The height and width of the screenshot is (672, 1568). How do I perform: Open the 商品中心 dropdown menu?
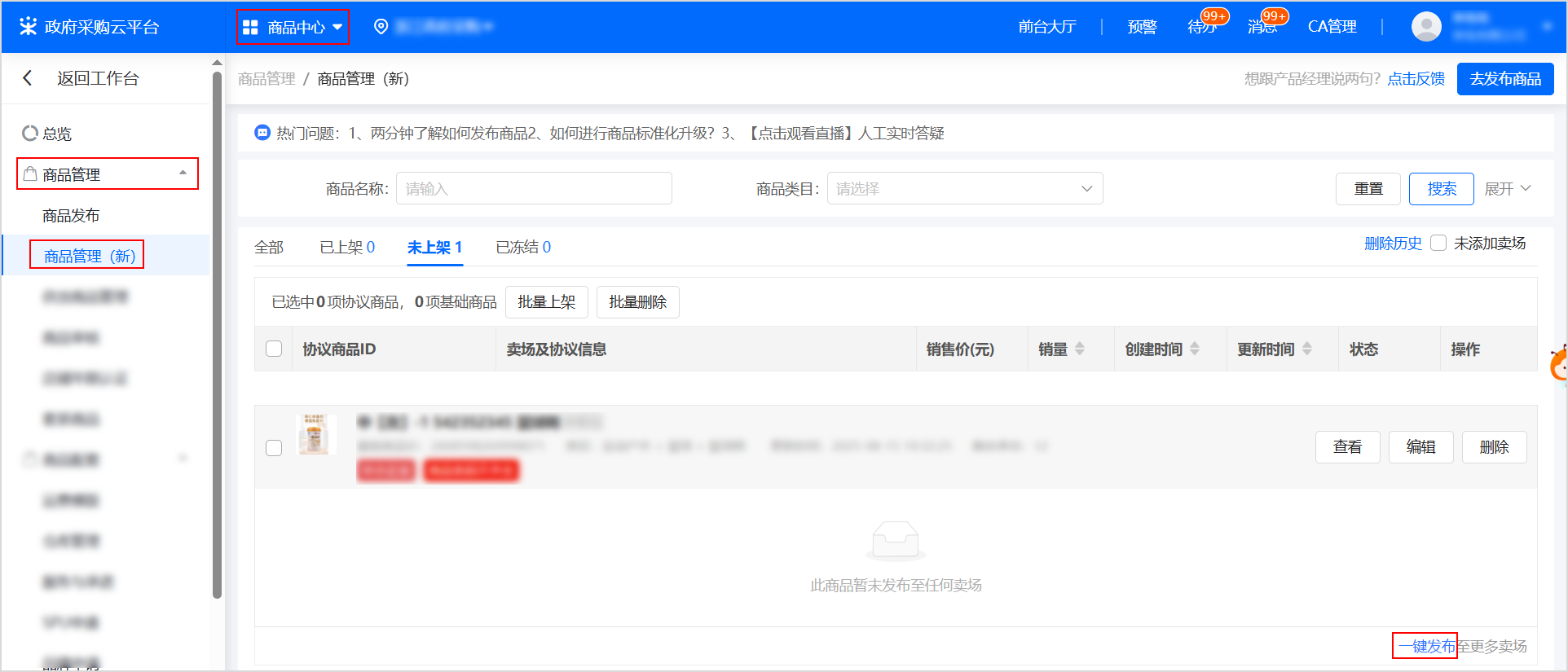pos(293,27)
